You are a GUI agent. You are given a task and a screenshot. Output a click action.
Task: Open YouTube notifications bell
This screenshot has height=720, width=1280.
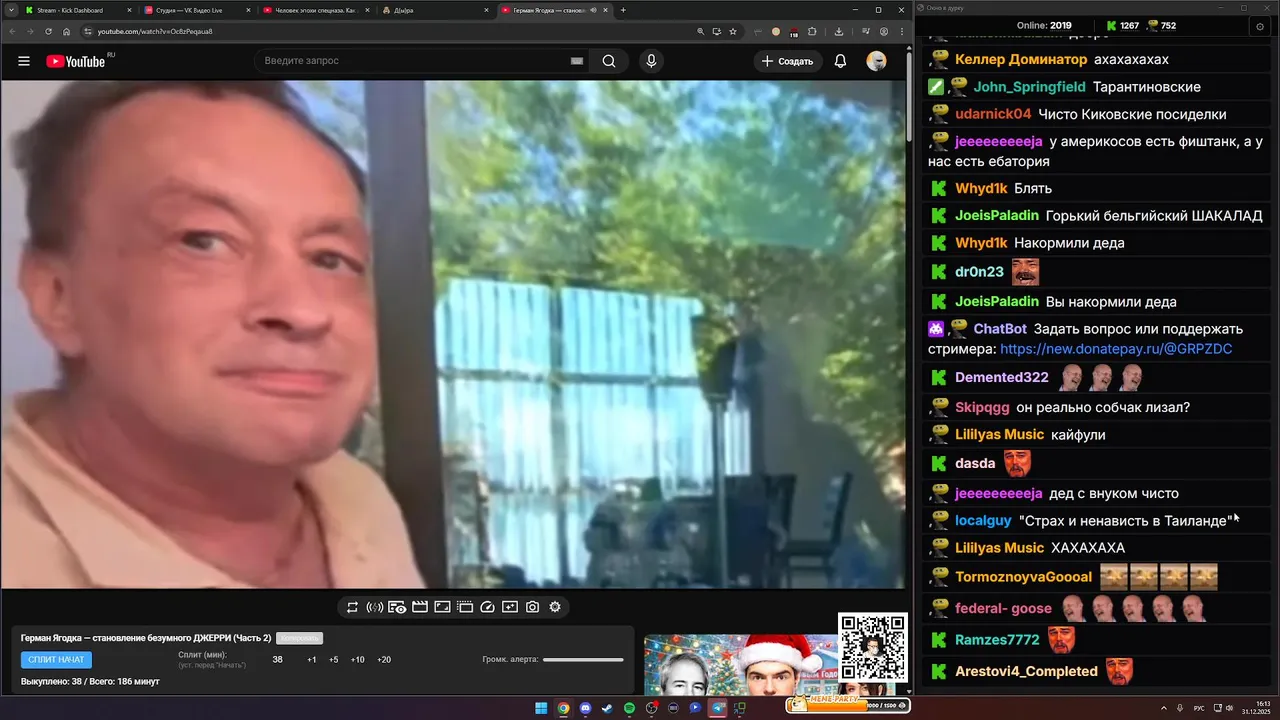tap(840, 61)
